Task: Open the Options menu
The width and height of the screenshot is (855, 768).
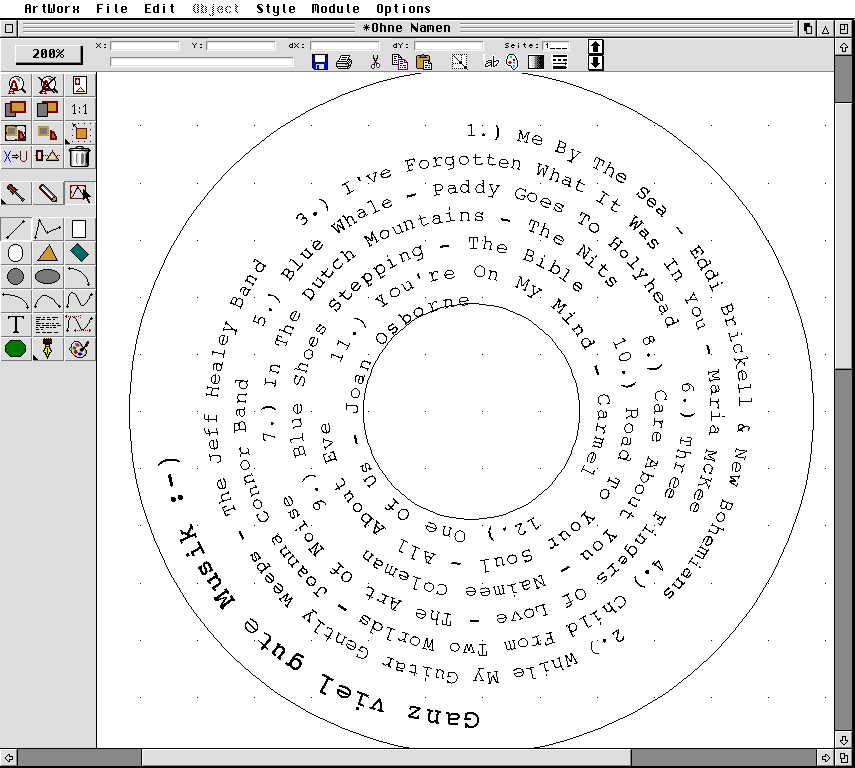Action: click(x=404, y=9)
